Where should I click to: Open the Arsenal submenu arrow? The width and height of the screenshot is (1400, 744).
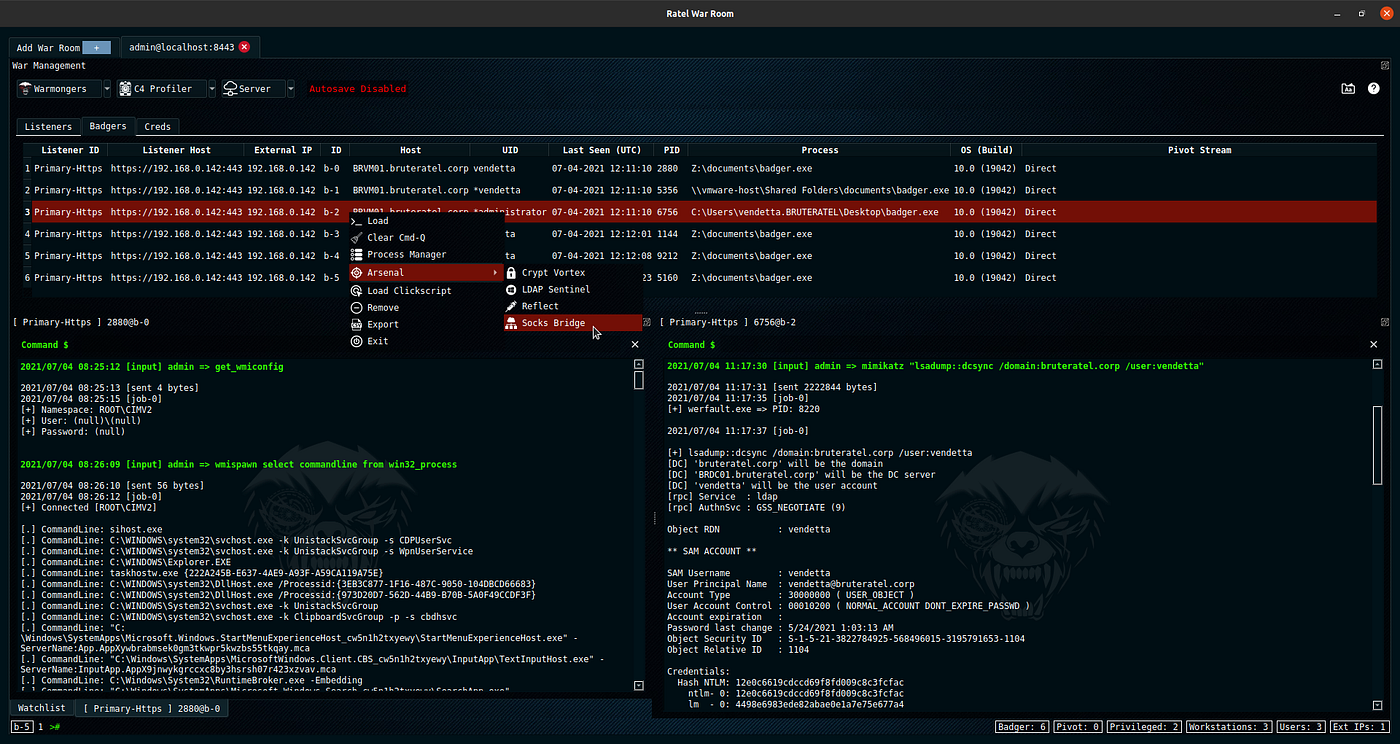tap(496, 273)
